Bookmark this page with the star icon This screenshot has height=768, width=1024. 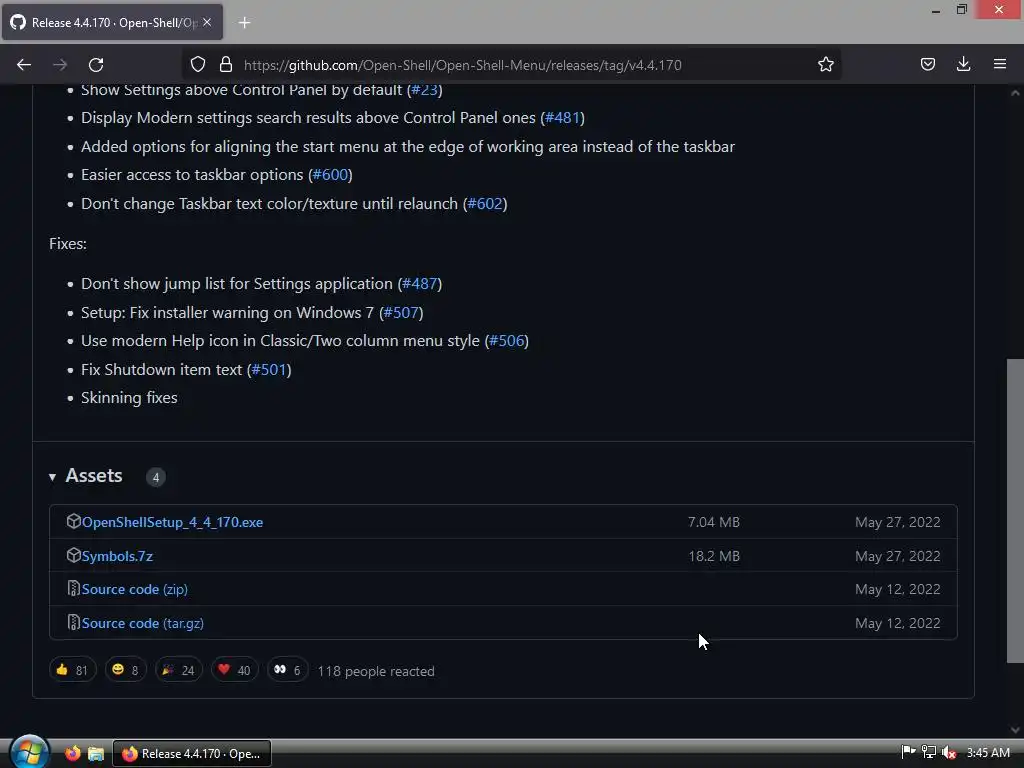coord(825,64)
